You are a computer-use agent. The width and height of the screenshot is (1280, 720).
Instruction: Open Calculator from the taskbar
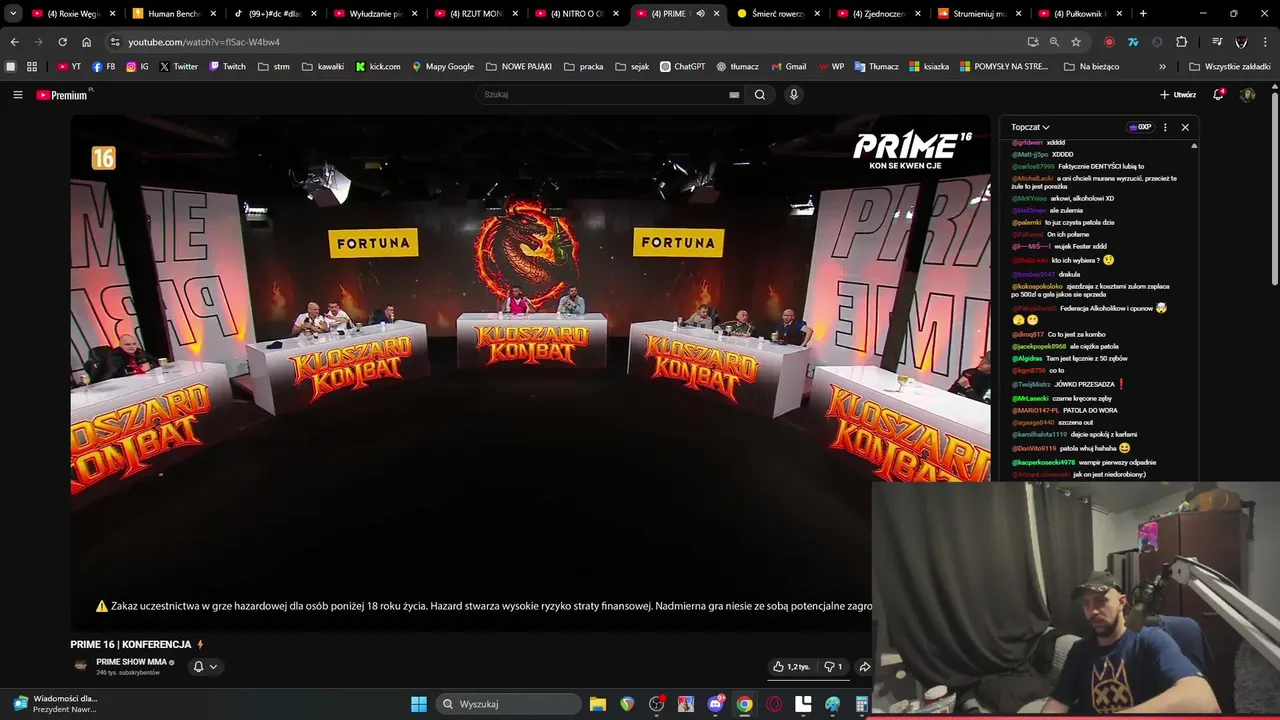860,705
